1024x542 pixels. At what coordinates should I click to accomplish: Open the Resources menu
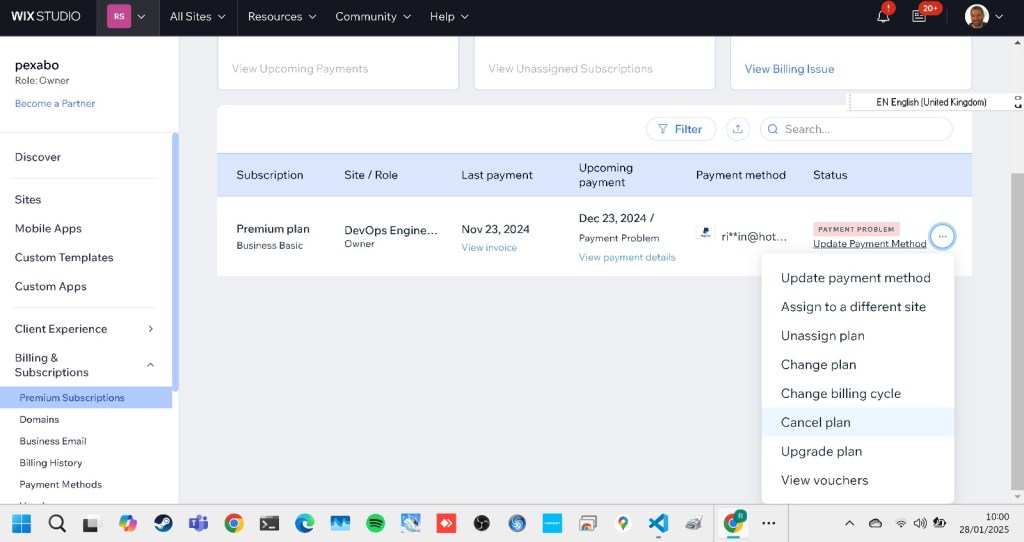coord(281,17)
